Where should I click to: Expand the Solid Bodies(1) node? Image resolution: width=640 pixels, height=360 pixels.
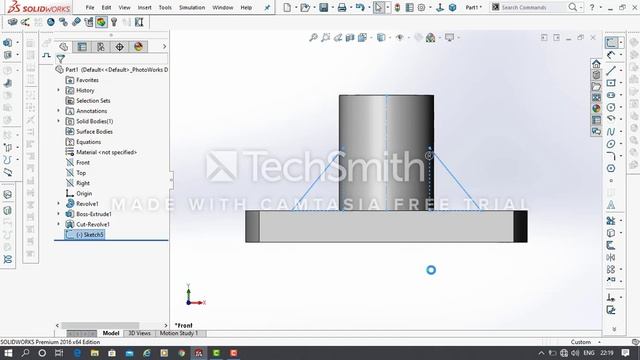(x=58, y=121)
